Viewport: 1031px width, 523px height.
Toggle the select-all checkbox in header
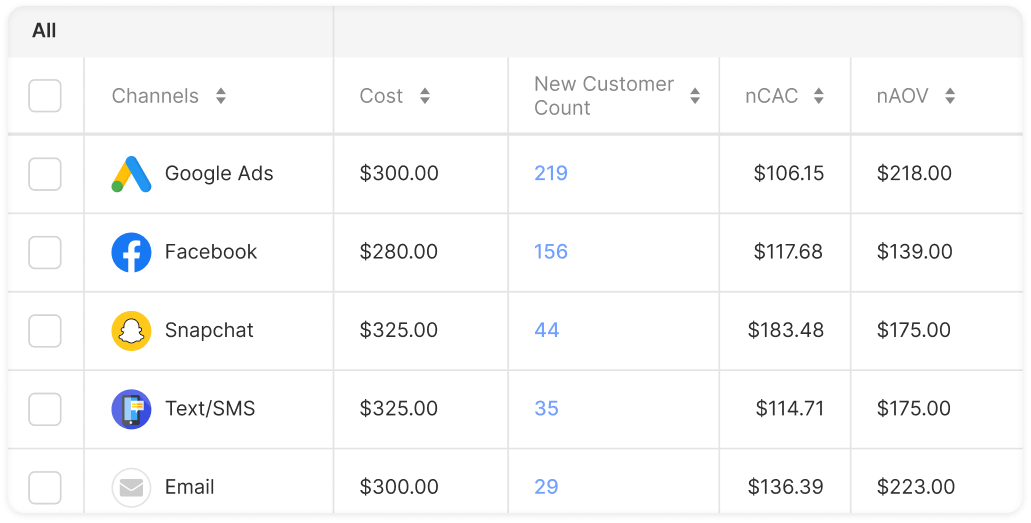pyautogui.click(x=45, y=96)
